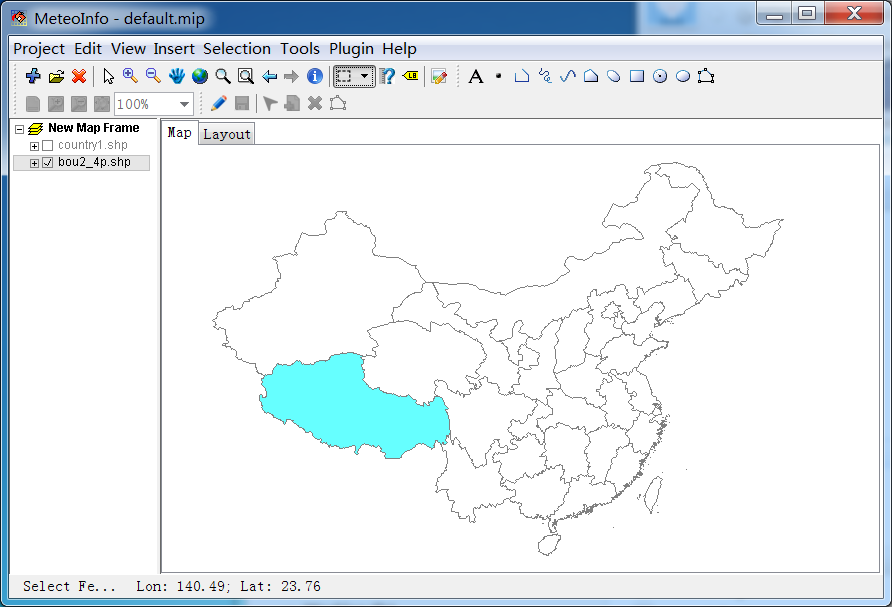Click the Identify info icon

point(315,76)
